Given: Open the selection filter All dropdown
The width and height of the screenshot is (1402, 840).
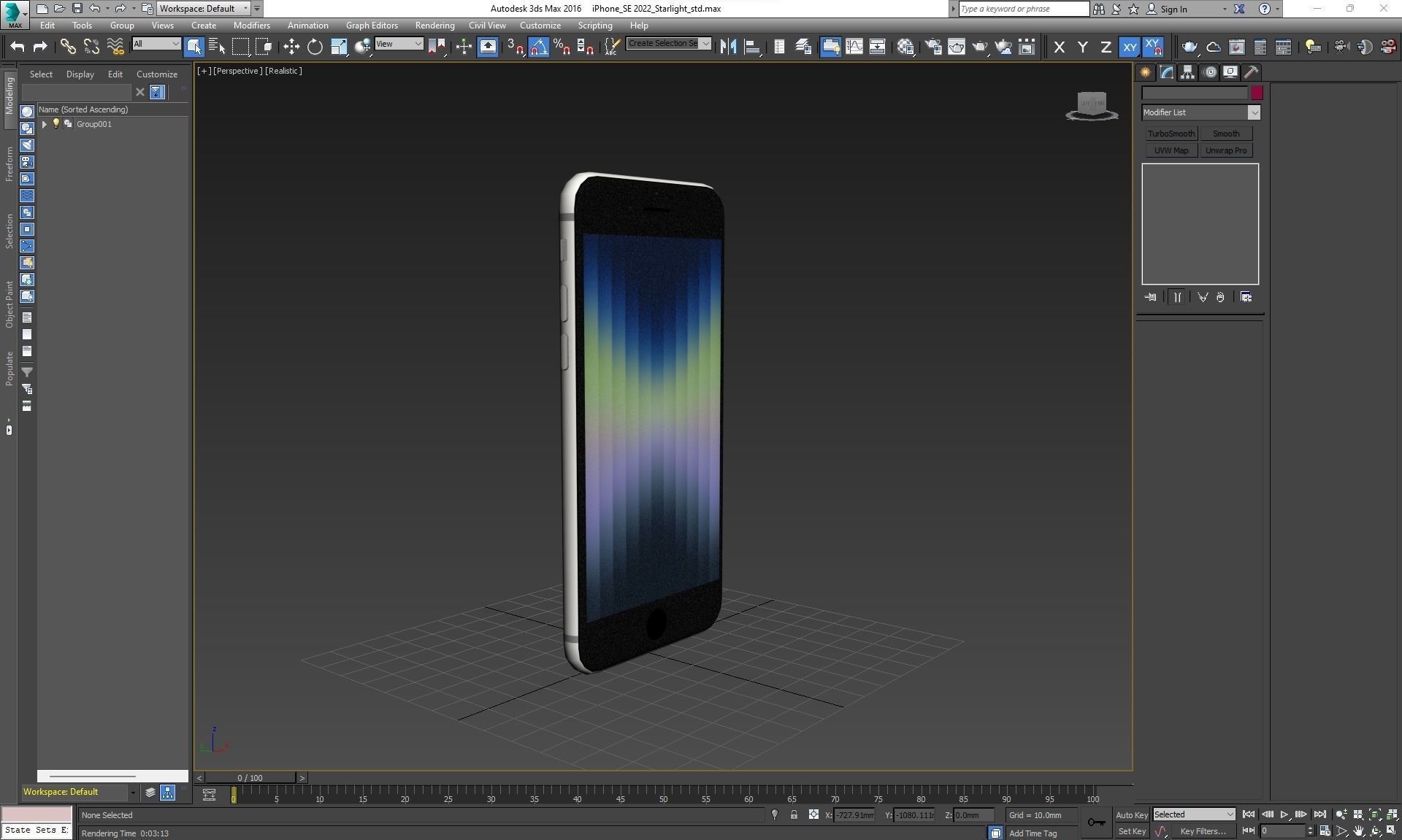Looking at the screenshot, I should pyautogui.click(x=156, y=44).
